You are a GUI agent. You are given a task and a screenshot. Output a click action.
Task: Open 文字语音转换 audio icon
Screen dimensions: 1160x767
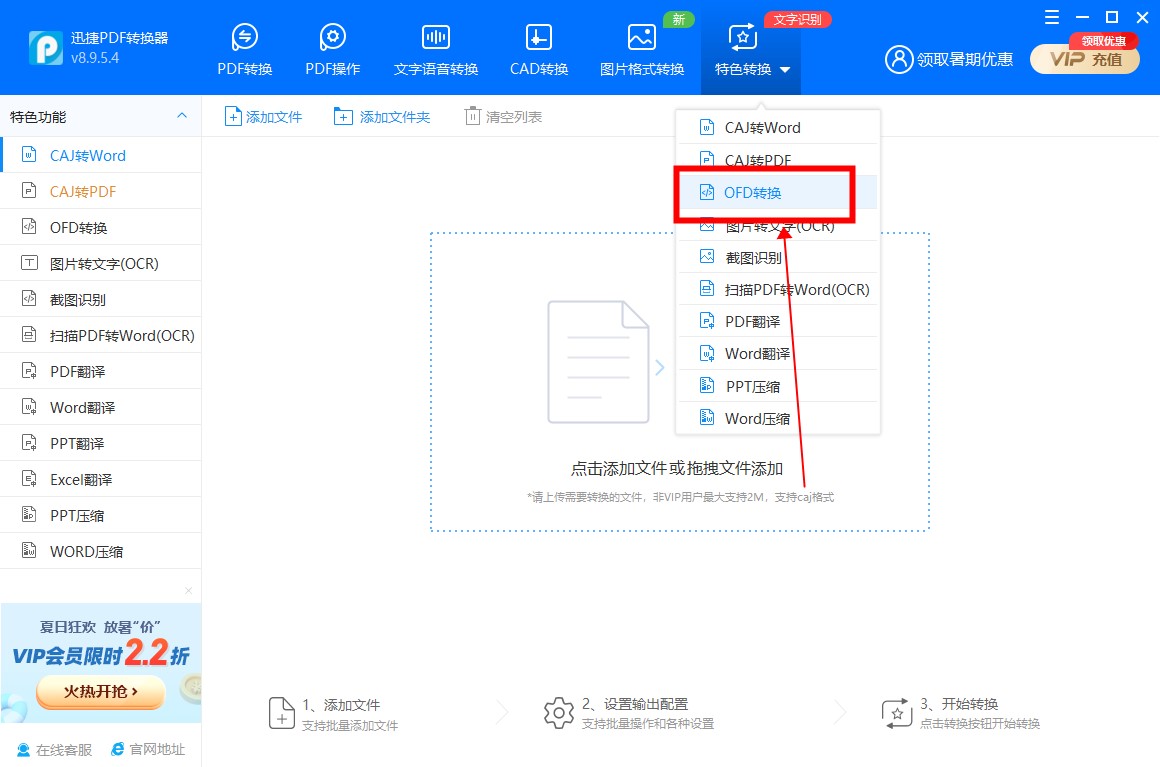coord(436,38)
